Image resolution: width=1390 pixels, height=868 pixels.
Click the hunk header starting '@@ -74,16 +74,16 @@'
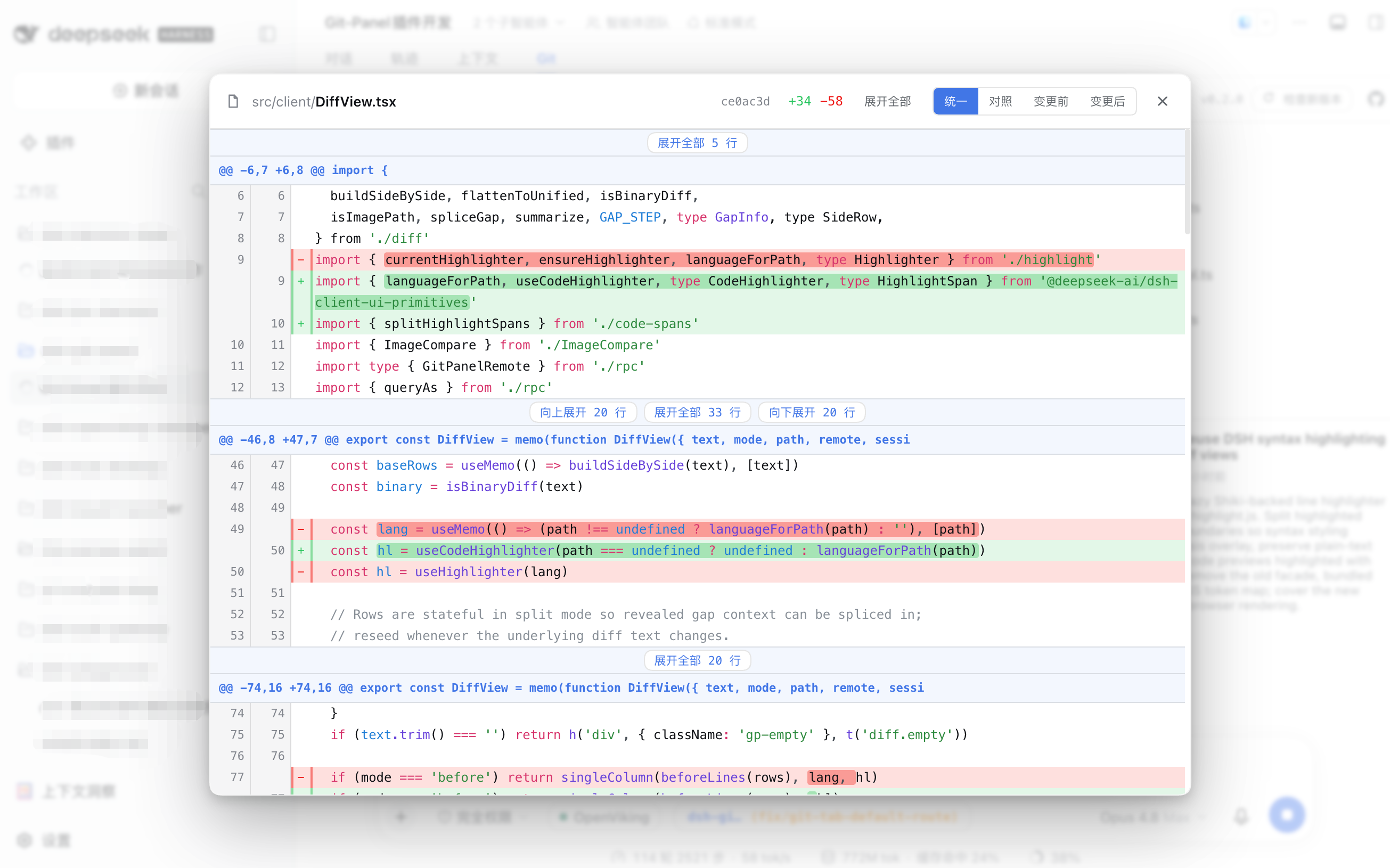pyautogui.click(x=571, y=687)
